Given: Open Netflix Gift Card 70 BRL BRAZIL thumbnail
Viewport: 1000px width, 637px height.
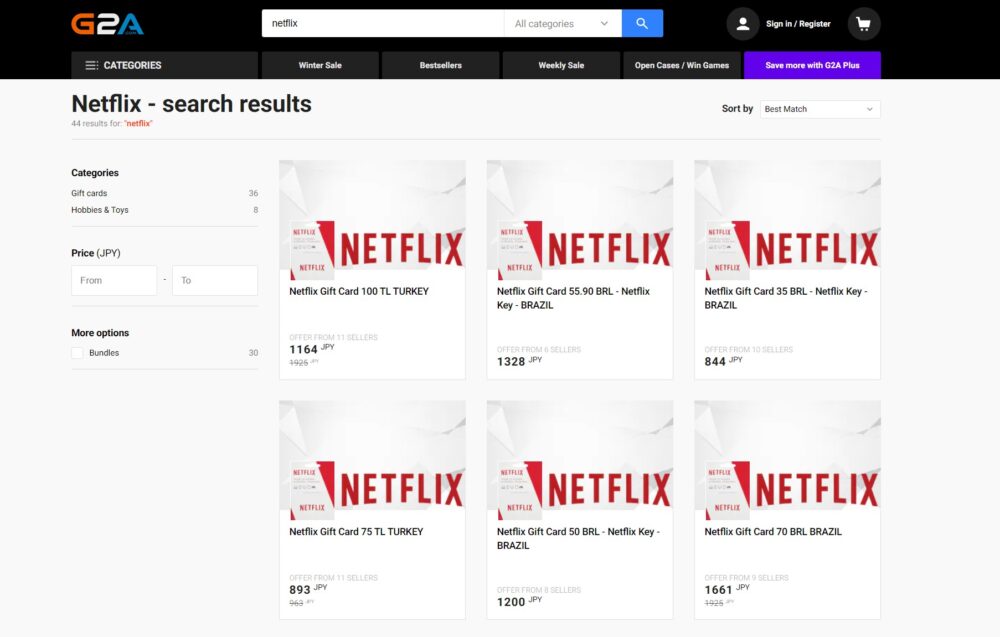Looking at the screenshot, I should (x=788, y=461).
